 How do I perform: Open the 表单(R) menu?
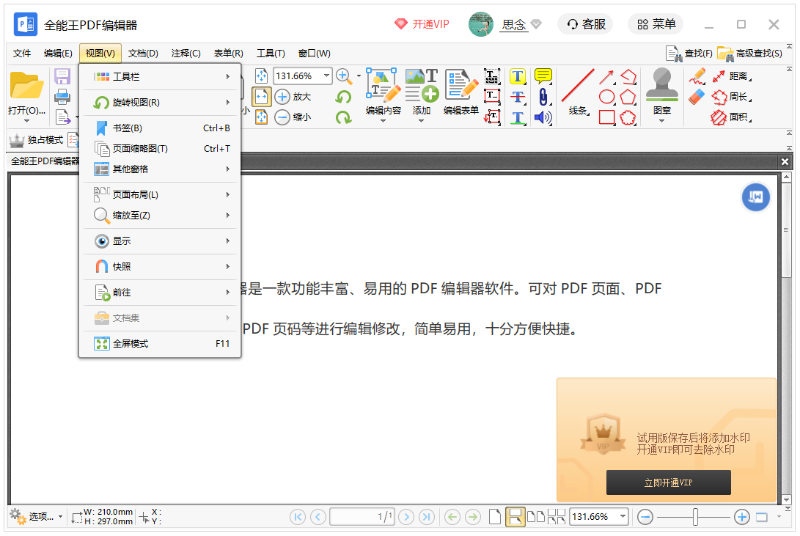229,53
